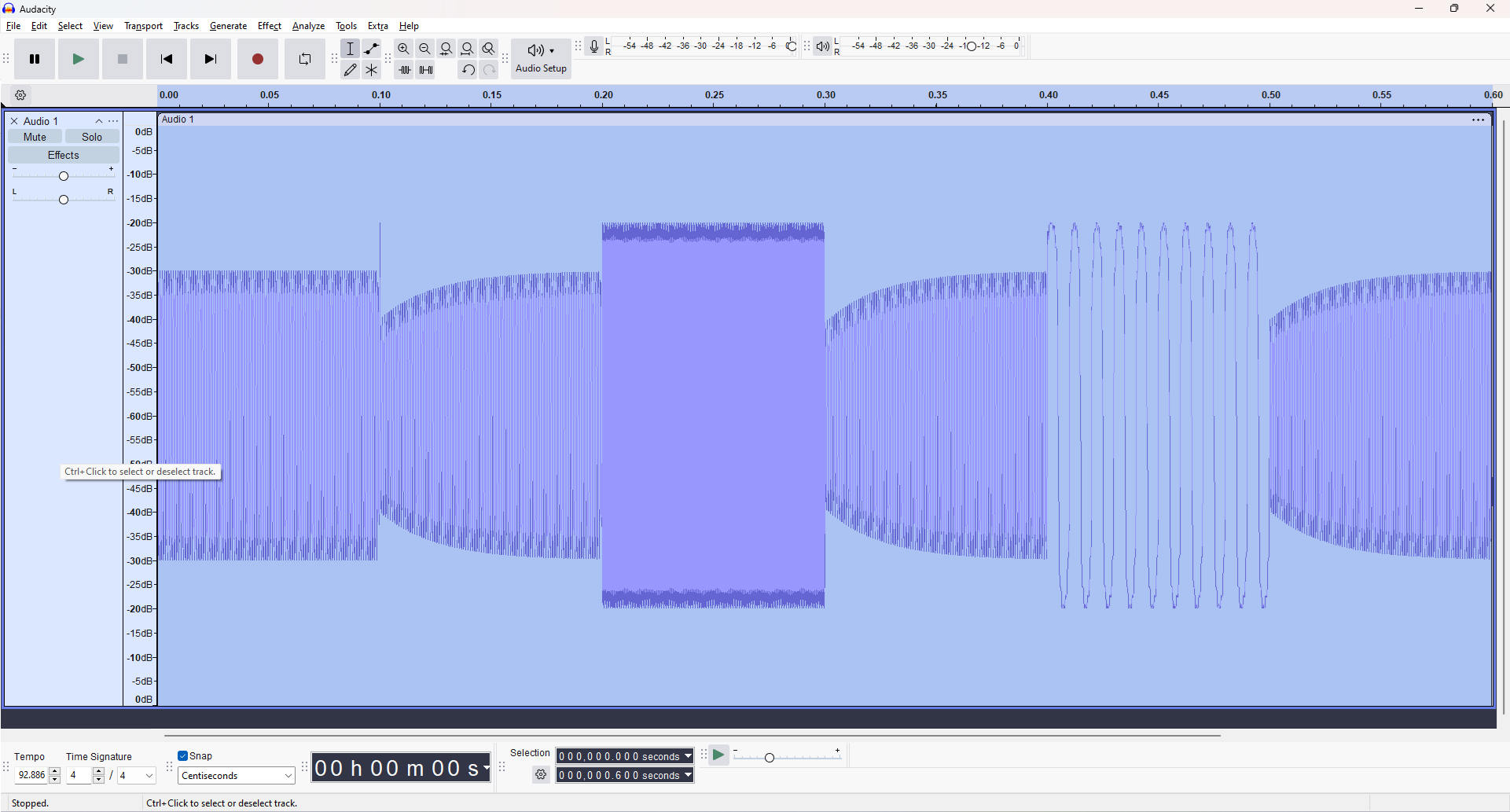Silence the selected audio
The image size is (1510, 812).
click(x=425, y=69)
